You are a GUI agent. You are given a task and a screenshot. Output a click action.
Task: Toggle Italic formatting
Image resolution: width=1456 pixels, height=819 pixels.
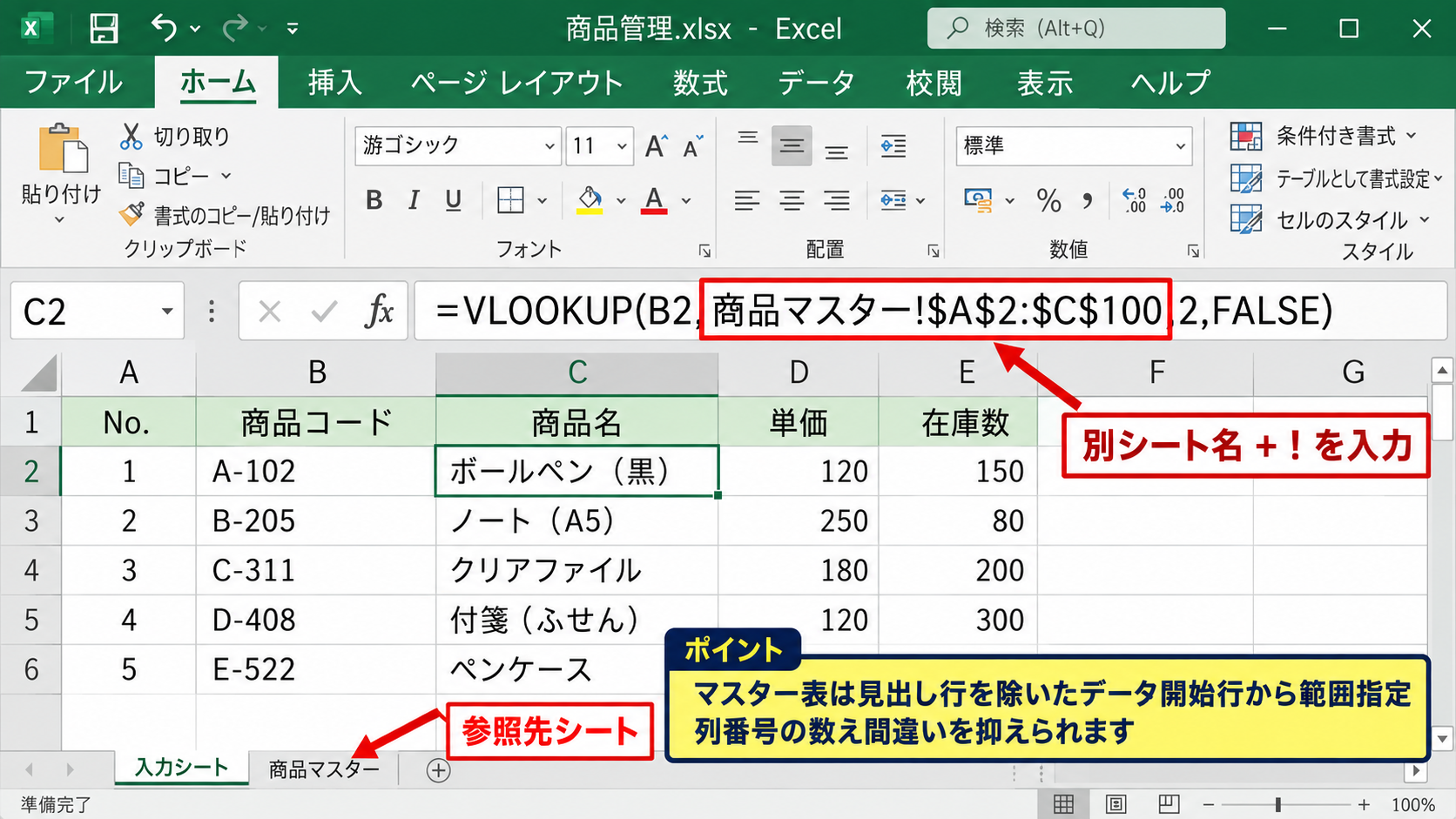coord(415,200)
